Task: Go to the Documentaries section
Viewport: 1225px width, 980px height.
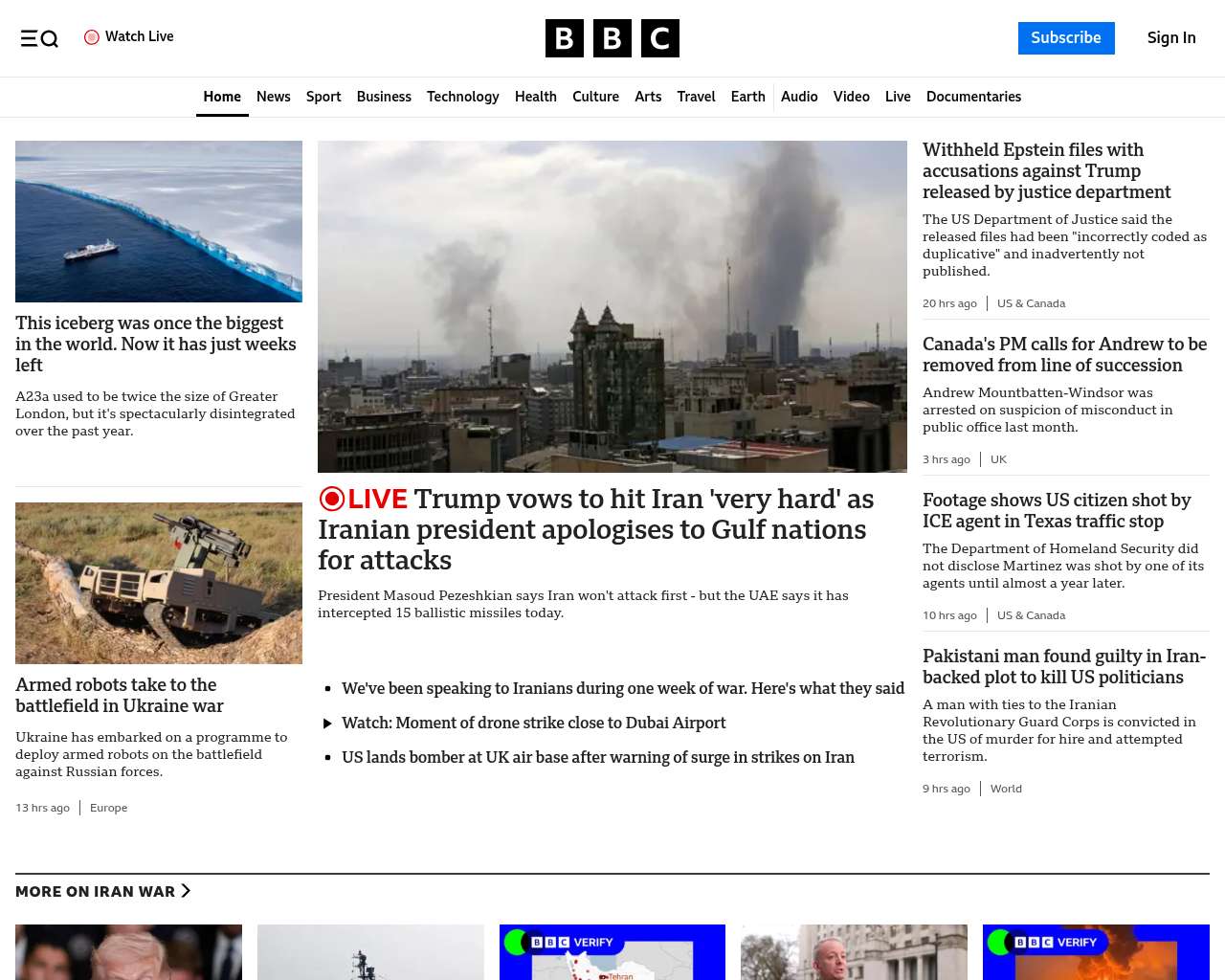Action: click(973, 97)
